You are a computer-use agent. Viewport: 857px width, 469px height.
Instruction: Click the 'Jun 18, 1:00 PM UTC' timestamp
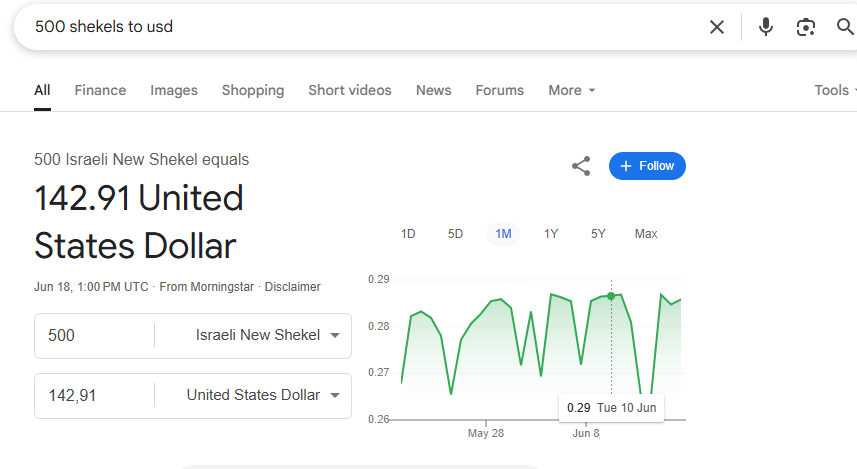pos(91,287)
